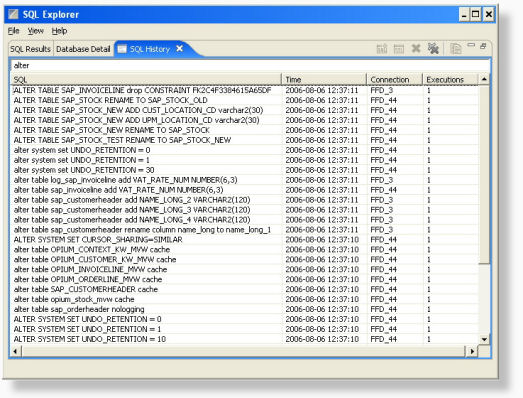This screenshot has width=523, height=398.
Task: Click the 'alter' filter text field
Action: tap(250, 65)
